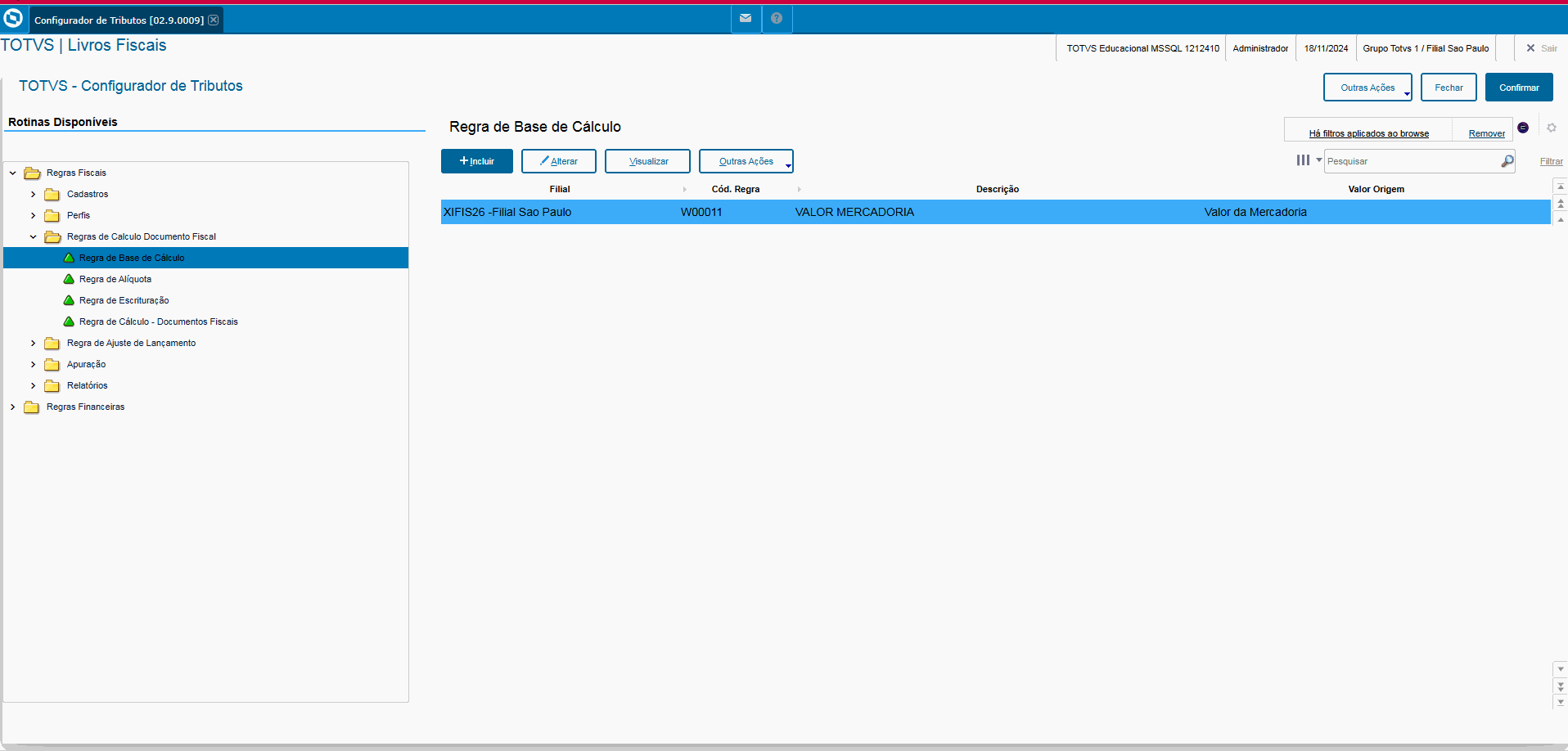Viewport: 1568px width, 751px height.
Task: Click the TOTVS logo icon in the title bar
Action: tap(13, 18)
